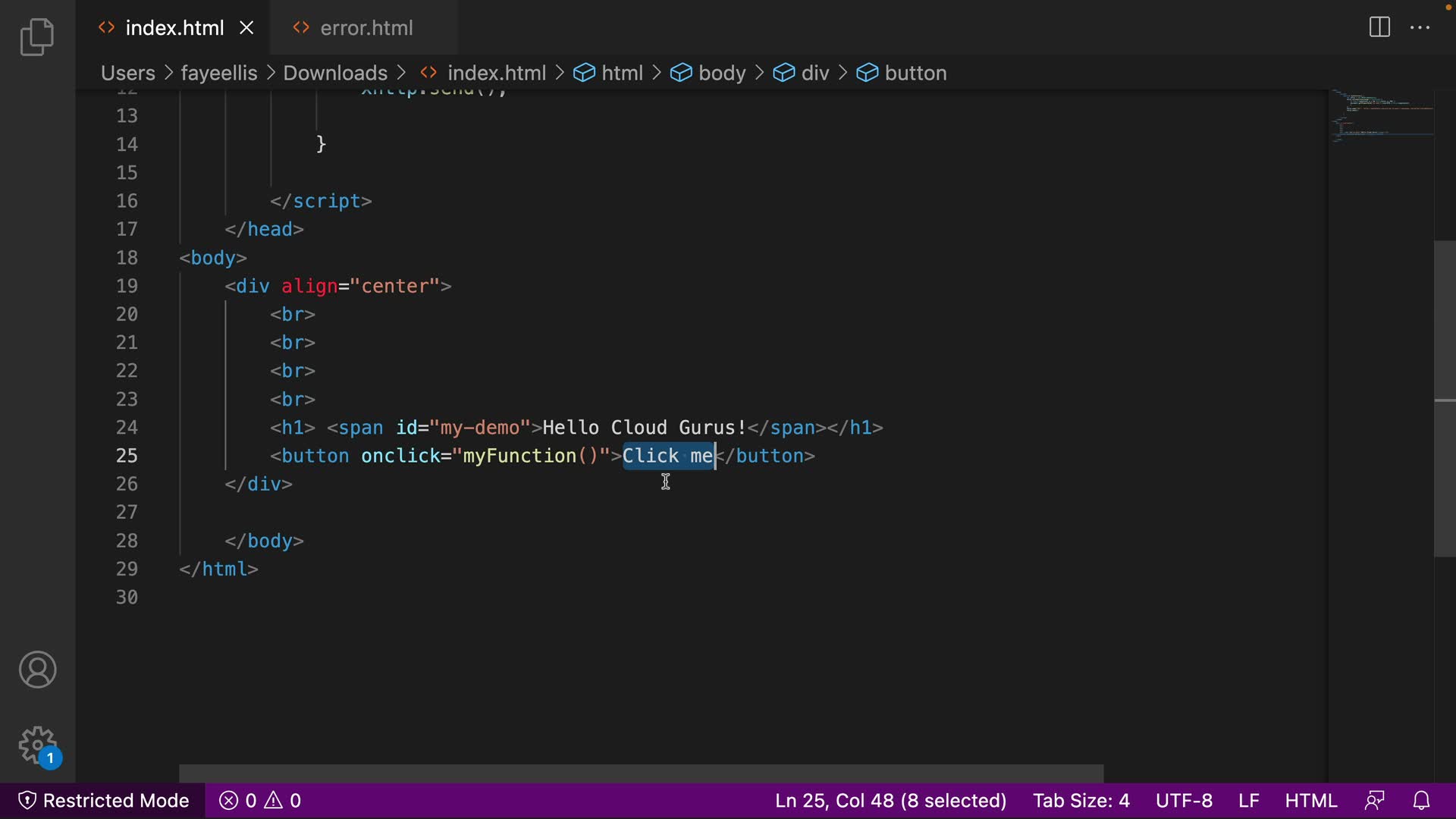Image resolution: width=1456 pixels, height=819 pixels.
Task: Expand the Downloads breadcrumb
Action: (x=335, y=73)
